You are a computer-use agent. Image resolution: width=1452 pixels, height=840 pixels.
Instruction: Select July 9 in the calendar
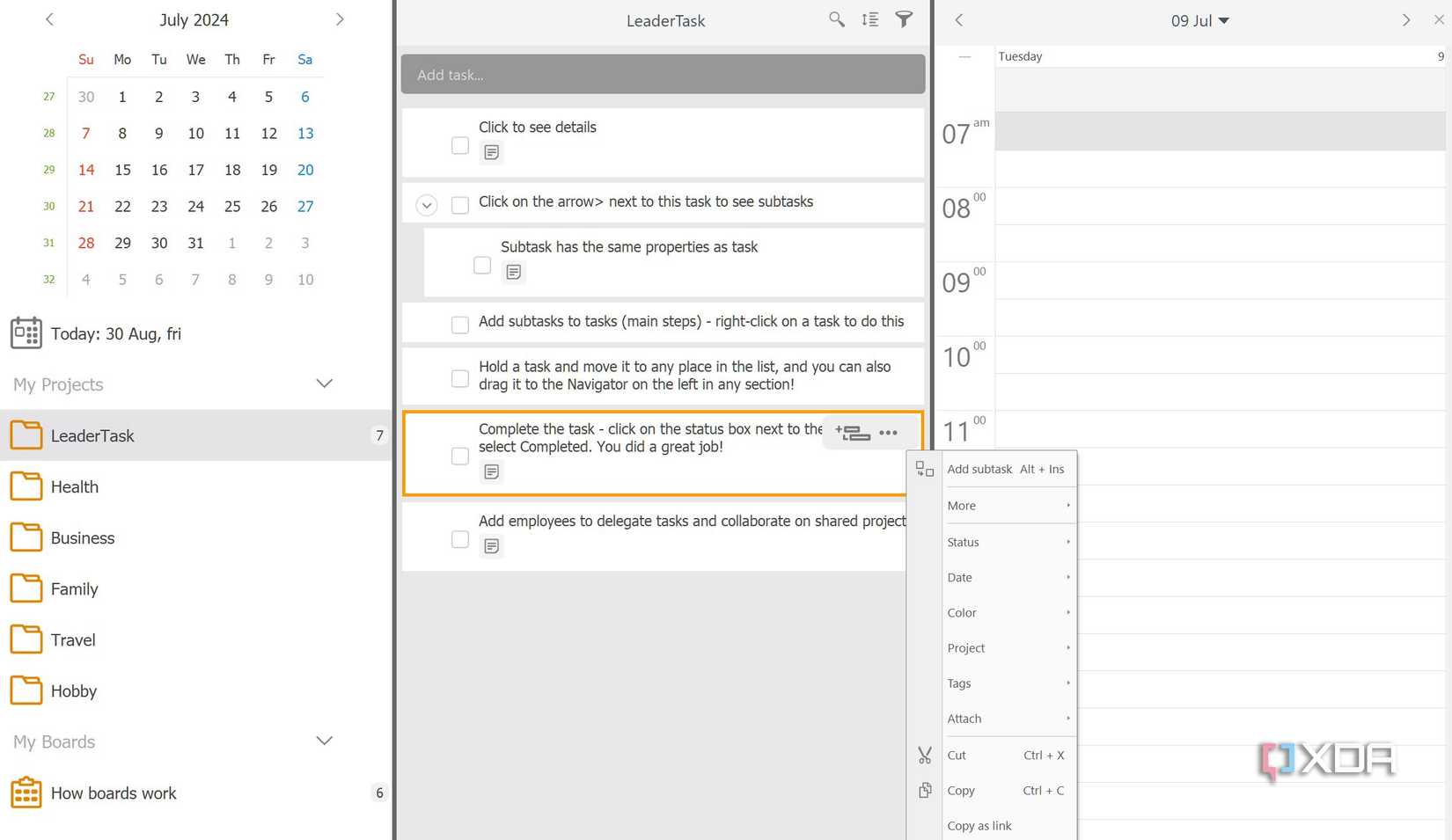pyautogui.click(x=159, y=133)
